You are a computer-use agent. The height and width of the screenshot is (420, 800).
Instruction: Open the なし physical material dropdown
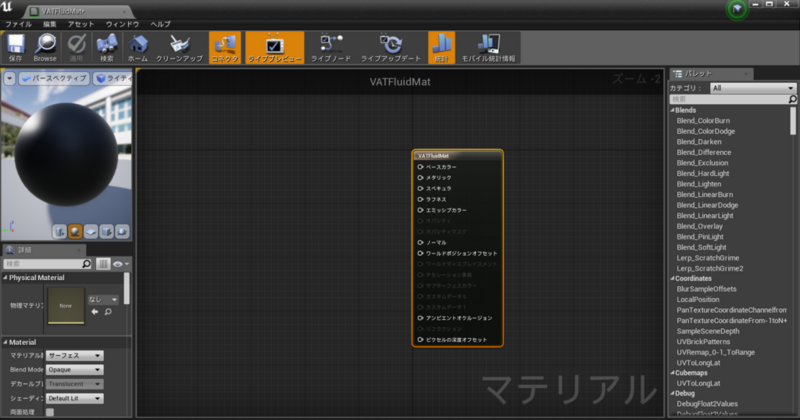pos(103,300)
